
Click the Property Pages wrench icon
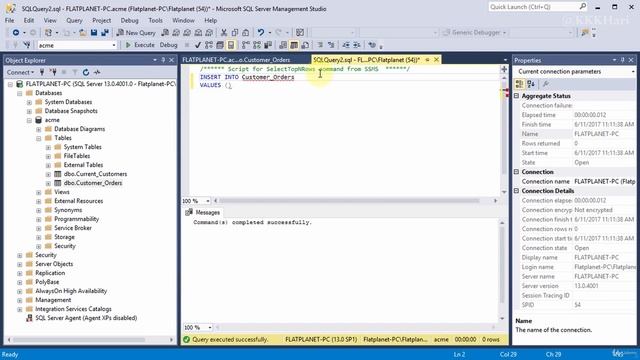point(546,84)
